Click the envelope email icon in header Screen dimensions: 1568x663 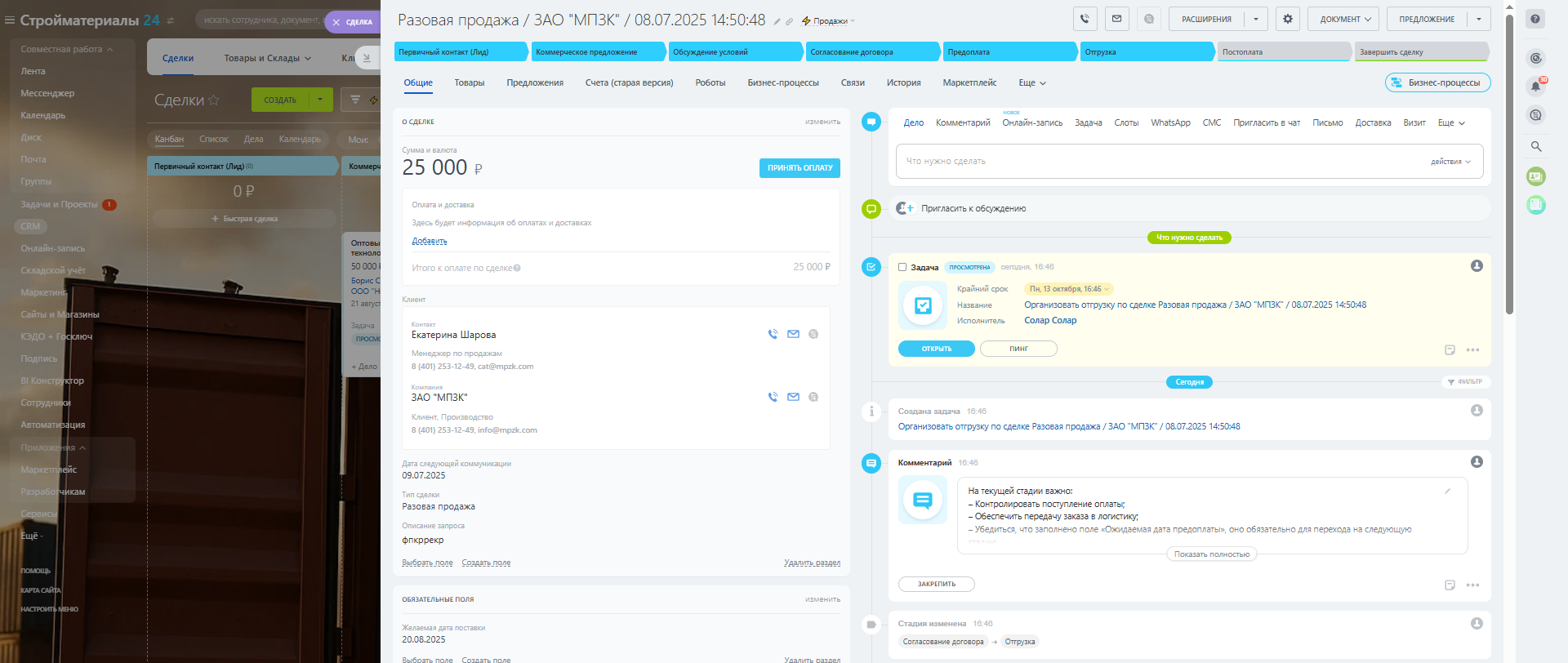1116,19
